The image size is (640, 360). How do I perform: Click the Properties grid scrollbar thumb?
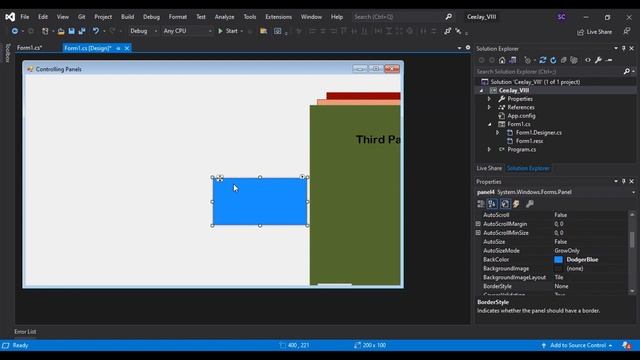(632, 239)
